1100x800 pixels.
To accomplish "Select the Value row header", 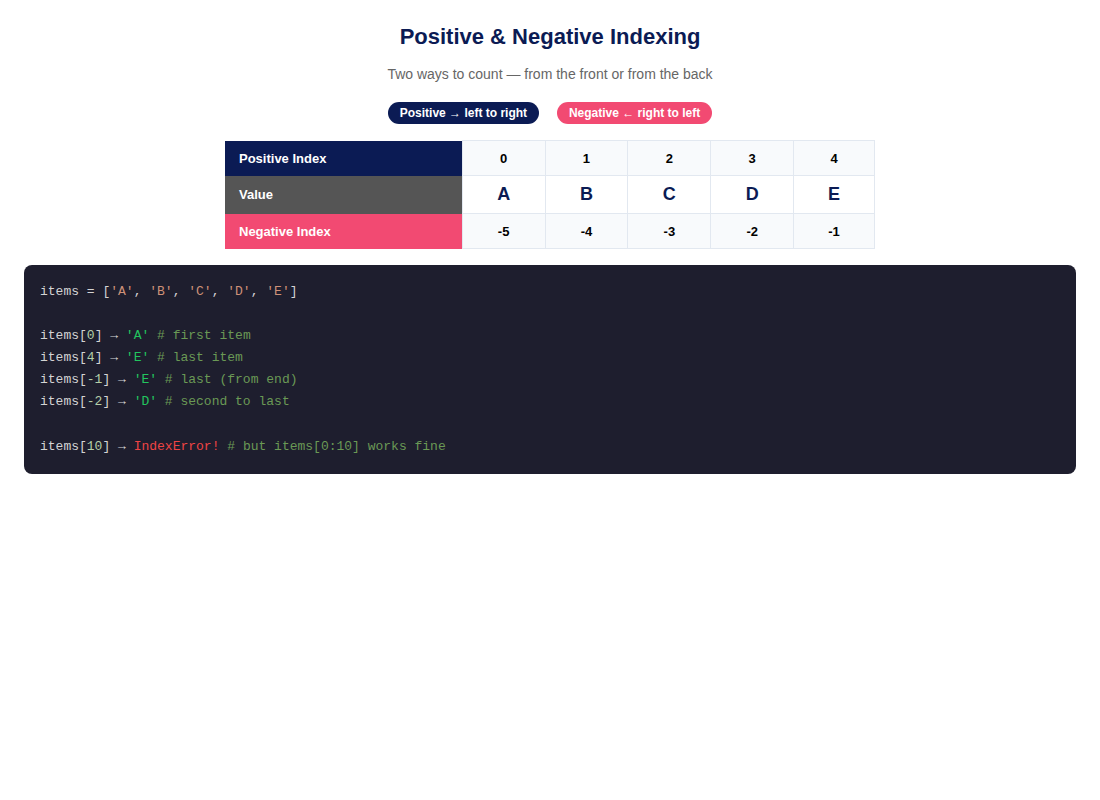I will (x=343, y=195).
